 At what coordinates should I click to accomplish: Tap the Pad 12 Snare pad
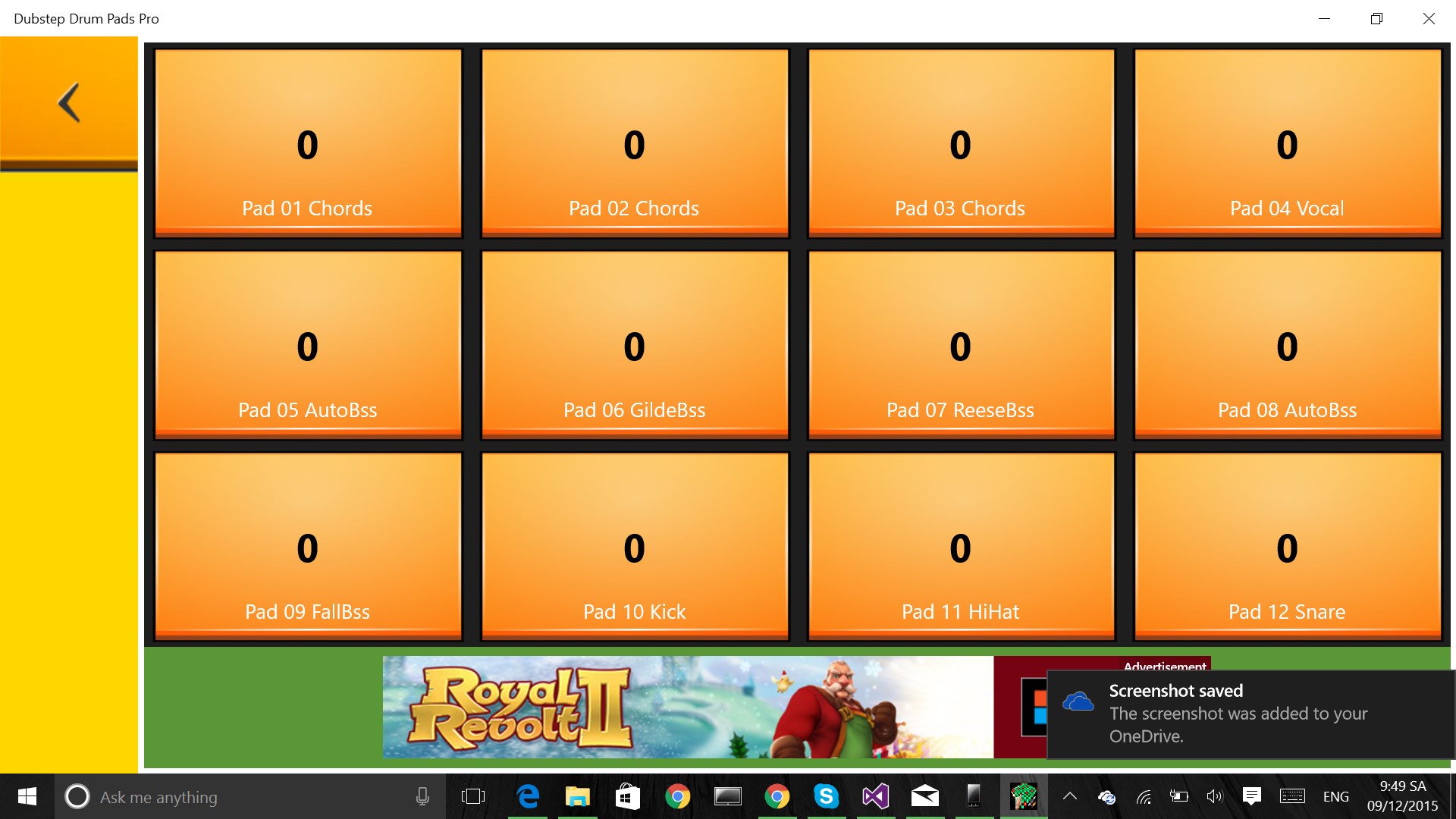point(1287,548)
